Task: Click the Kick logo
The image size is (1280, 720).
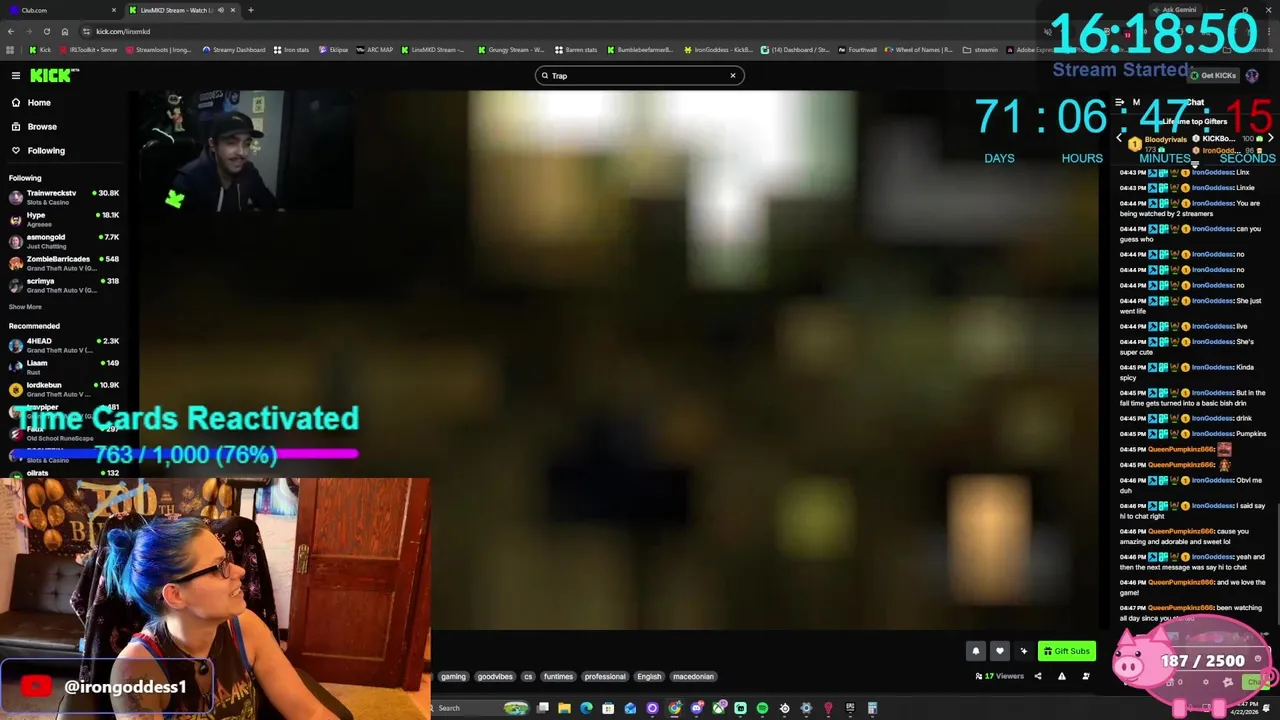Action: (x=54, y=76)
